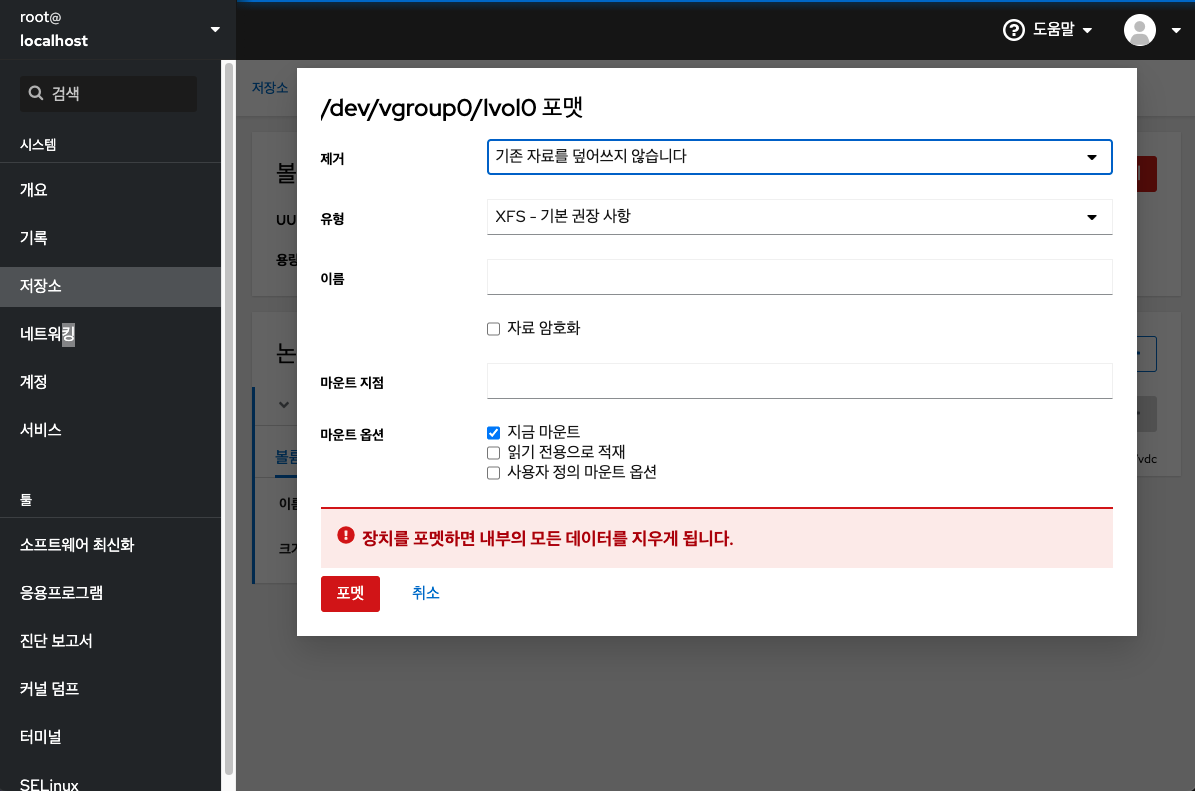Click the help question mark icon
The image size is (1195, 791).
(1014, 30)
